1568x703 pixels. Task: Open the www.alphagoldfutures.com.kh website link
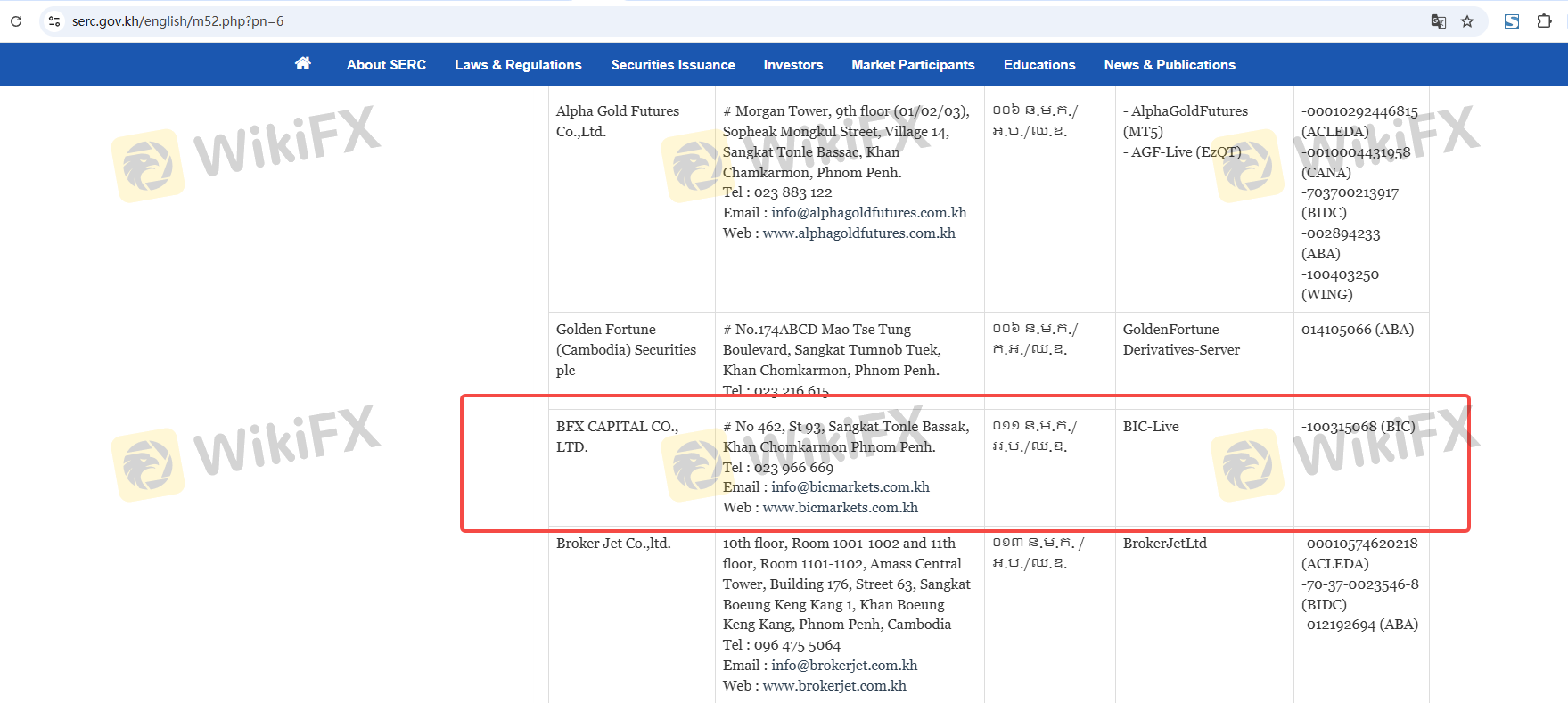coord(858,233)
